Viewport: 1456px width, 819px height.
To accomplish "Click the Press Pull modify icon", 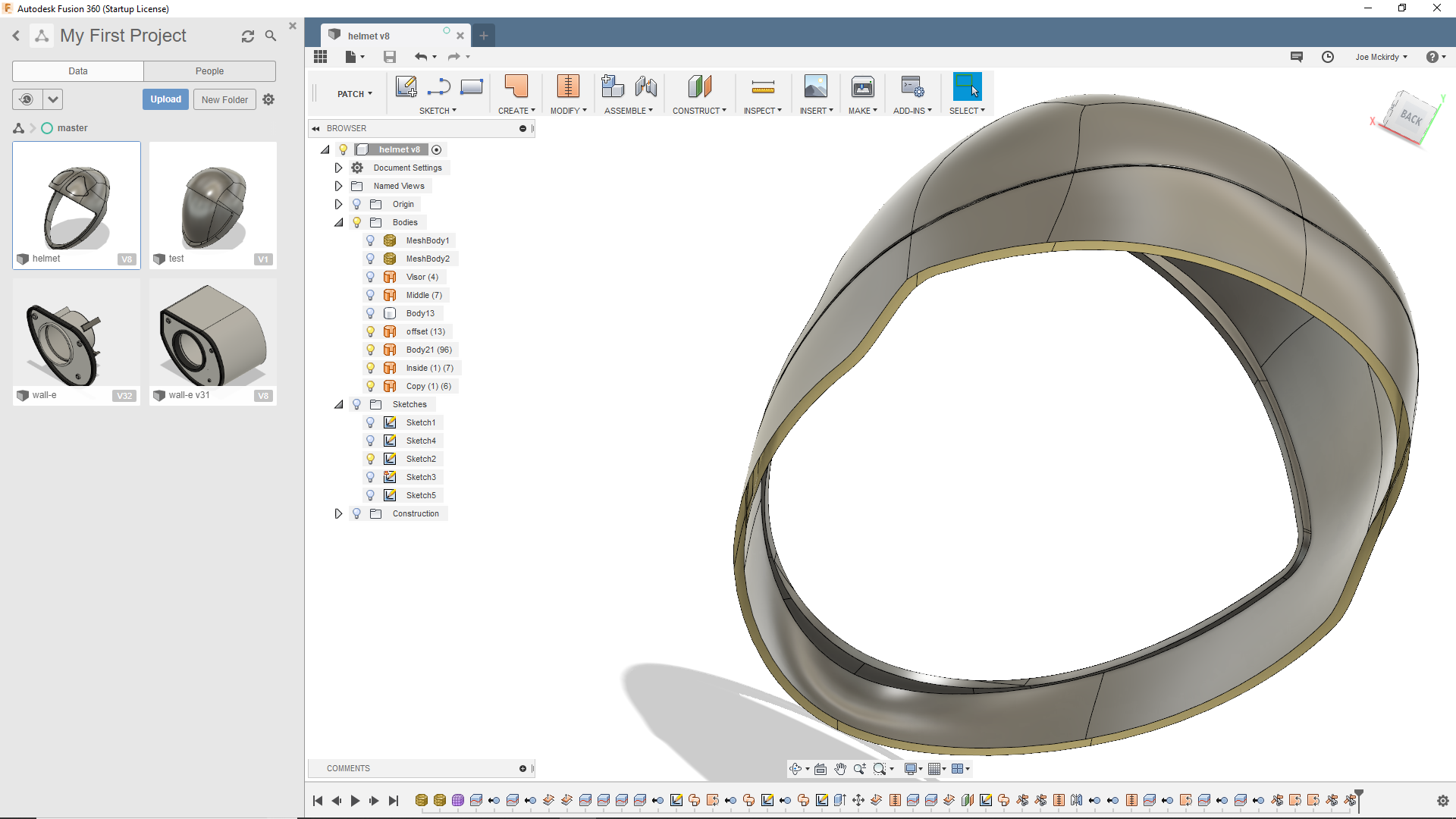I will click(567, 87).
